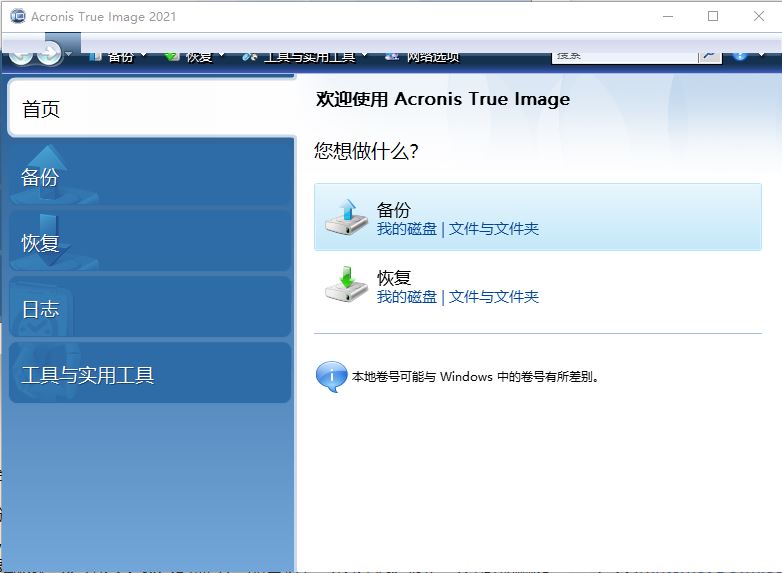Open 日志 in the left sidebar
782x573 pixels.
pyautogui.click(x=150, y=308)
